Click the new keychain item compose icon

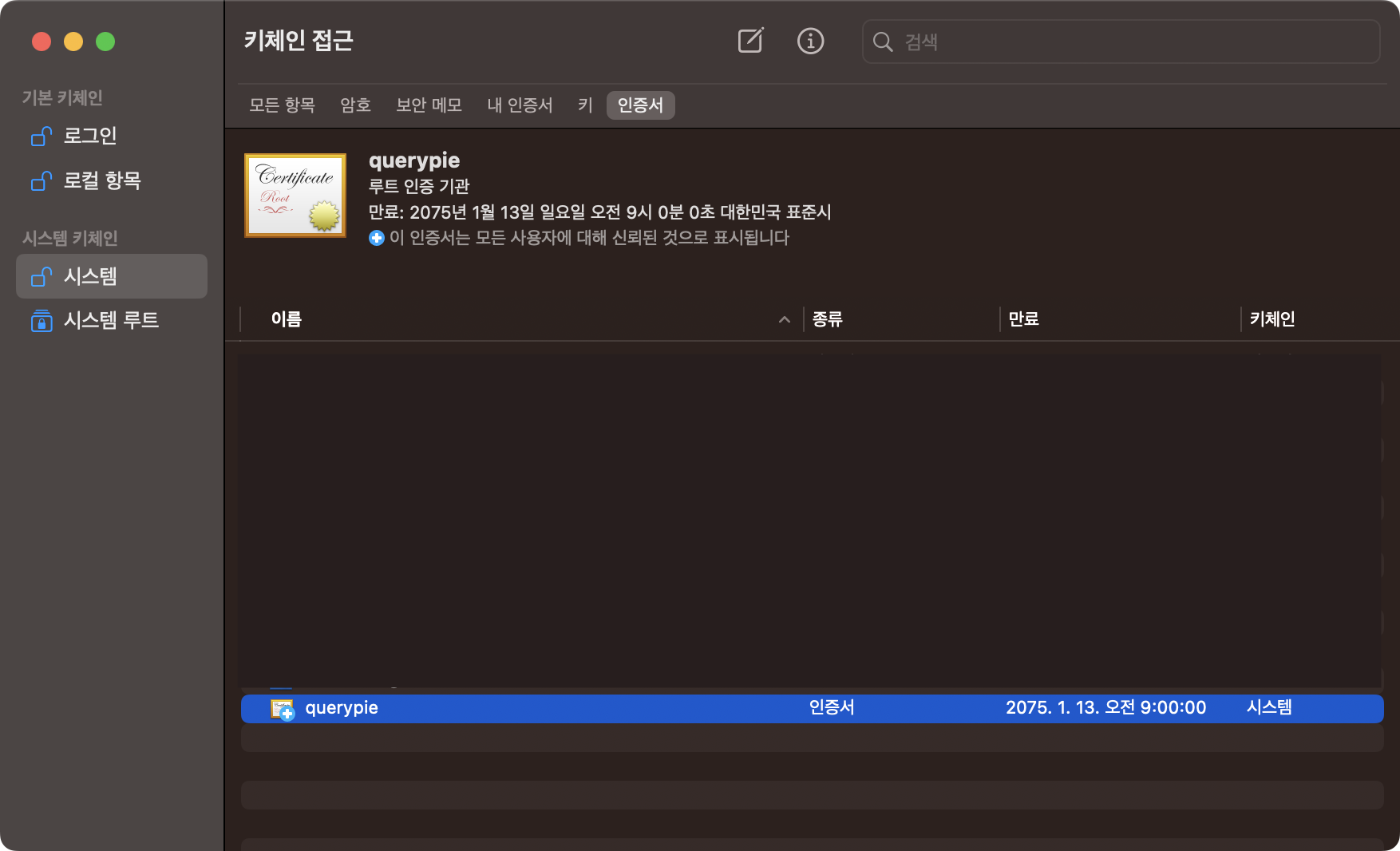pyautogui.click(x=749, y=42)
